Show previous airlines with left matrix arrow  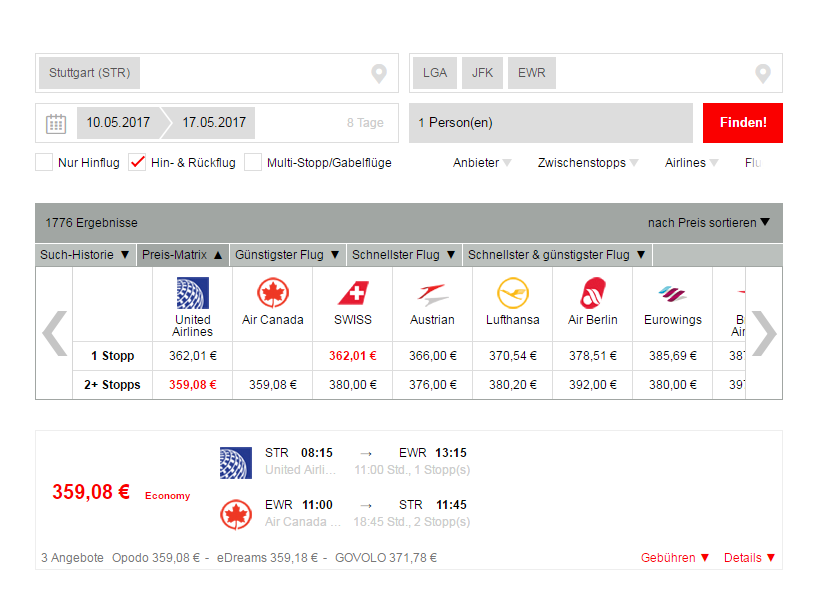pos(54,333)
